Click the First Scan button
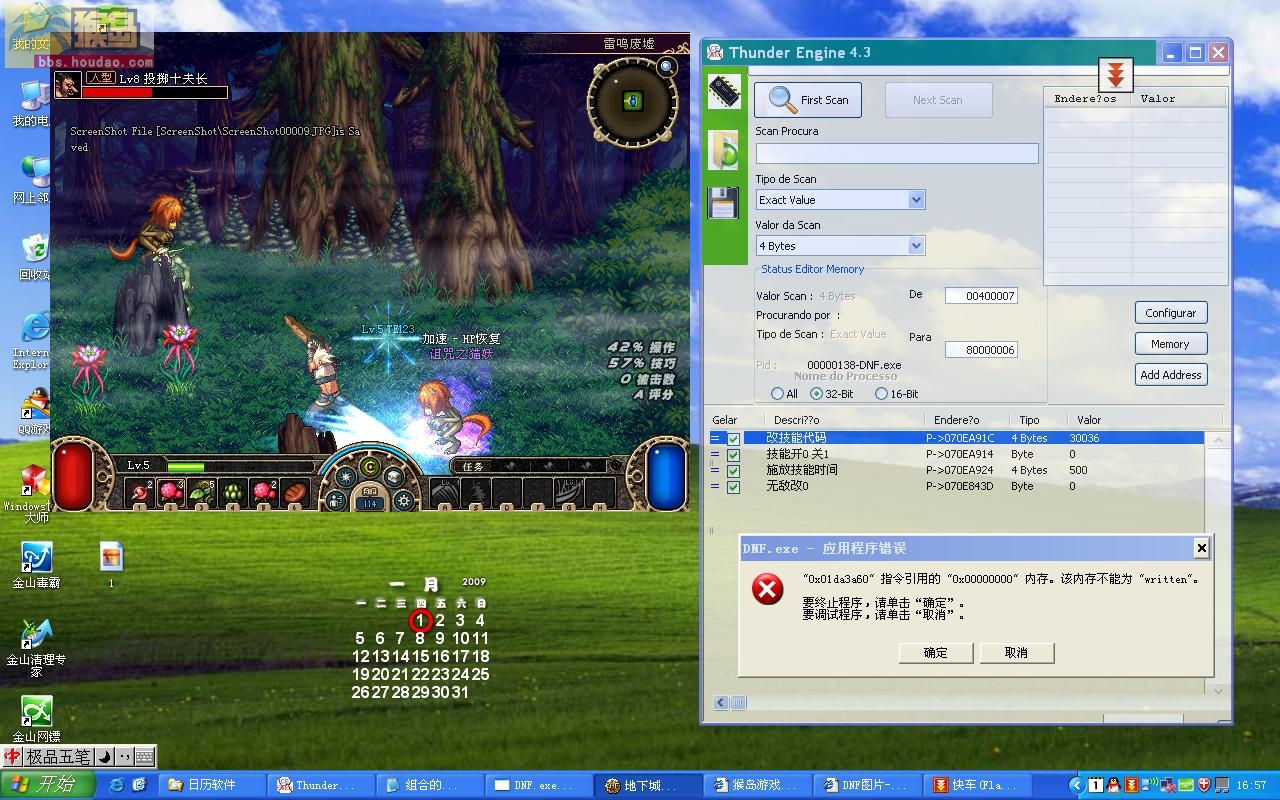The height and width of the screenshot is (800, 1280). click(808, 100)
